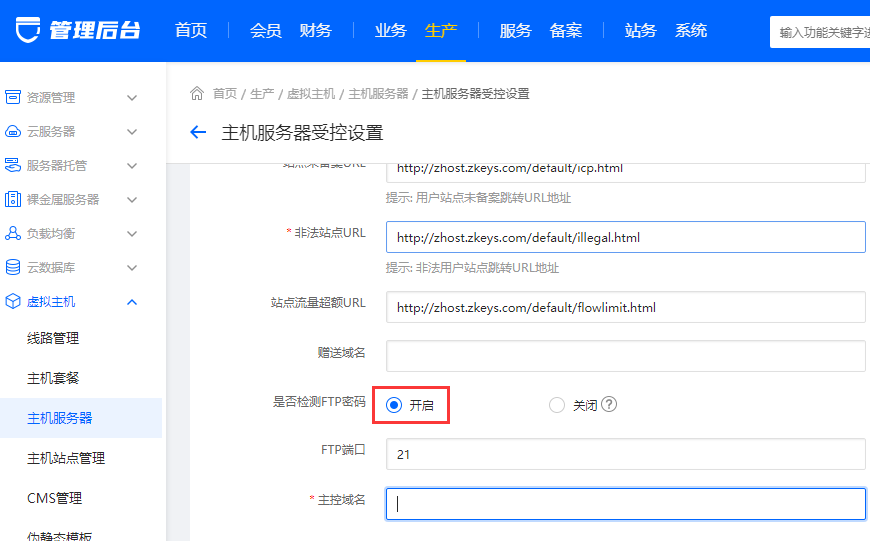Expand the 云服务器 menu chevron
The width and height of the screenshot is (870, 541).
point(132,132)
